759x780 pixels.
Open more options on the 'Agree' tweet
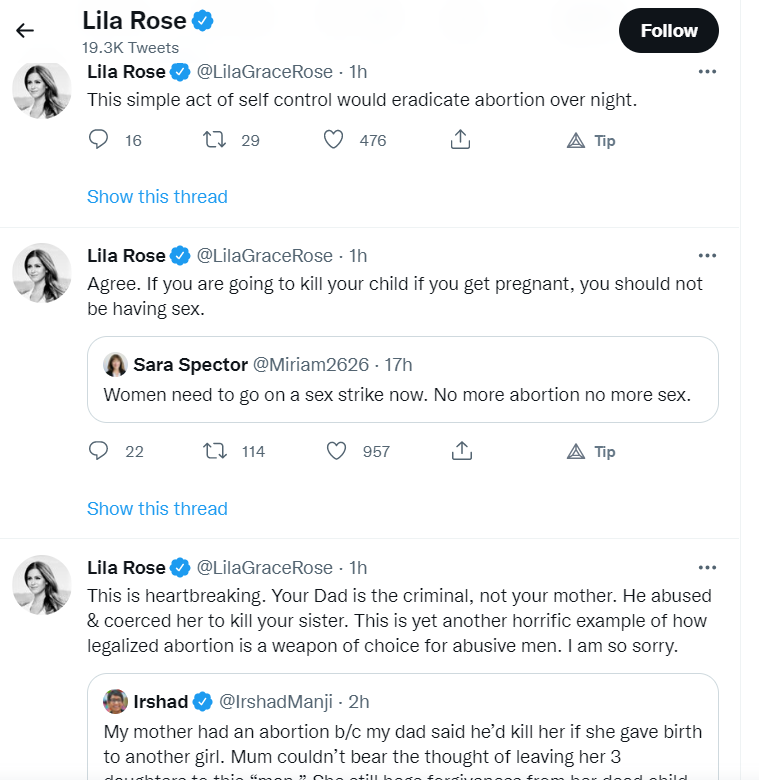[707, 256]
